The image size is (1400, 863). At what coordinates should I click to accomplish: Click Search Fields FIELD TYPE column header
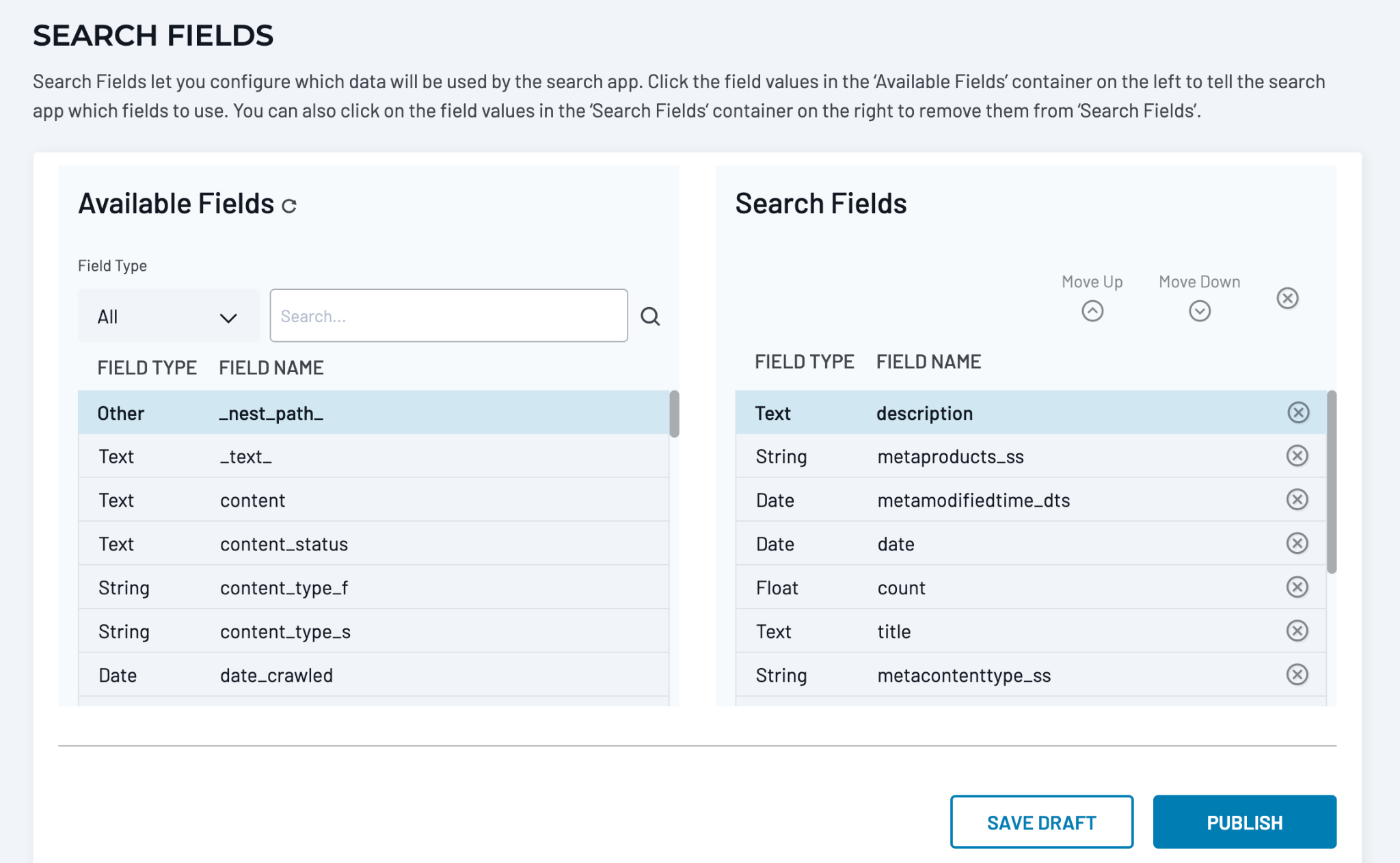805,362
